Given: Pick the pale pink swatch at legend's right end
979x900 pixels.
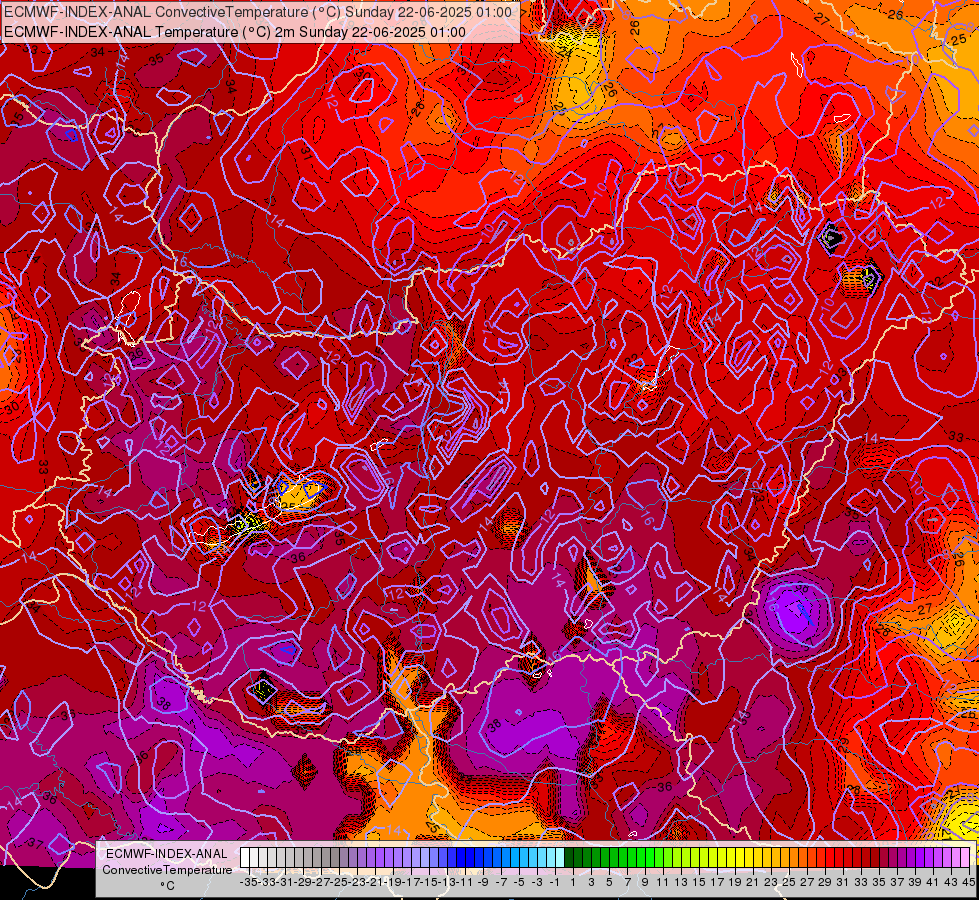Looking at the screenshot, I should point(965,857).
